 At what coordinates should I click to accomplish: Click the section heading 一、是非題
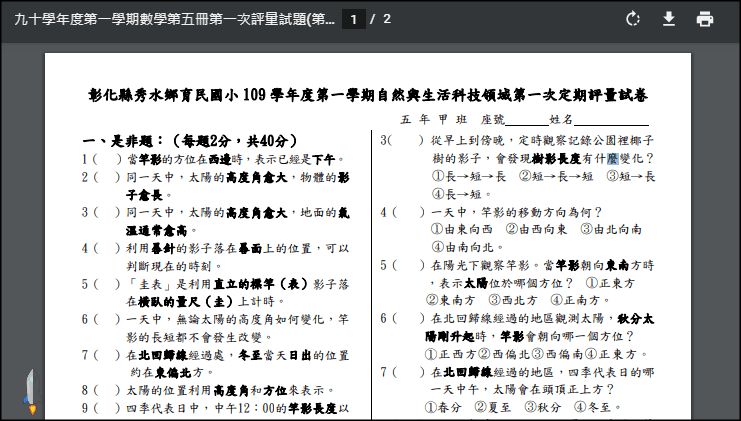pyautogui.click(x=190, y=141)
